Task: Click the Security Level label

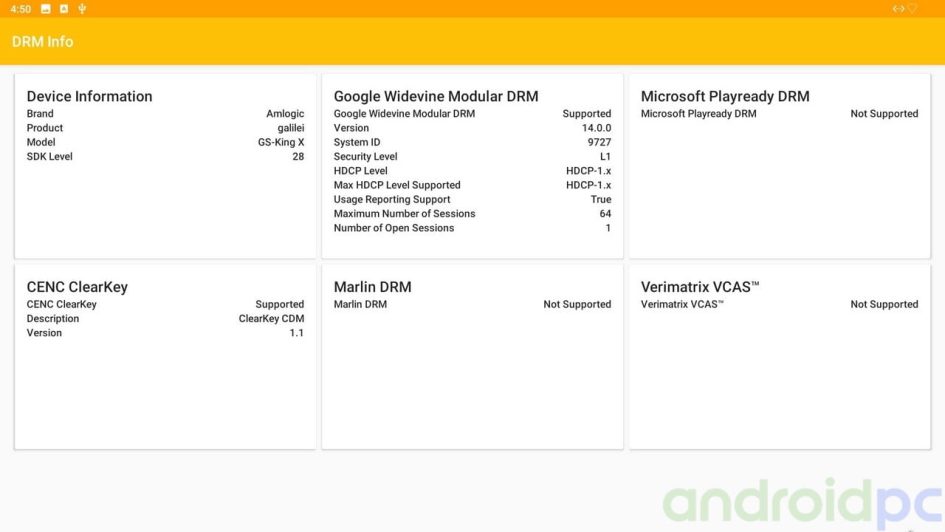Action: point(365,156)
